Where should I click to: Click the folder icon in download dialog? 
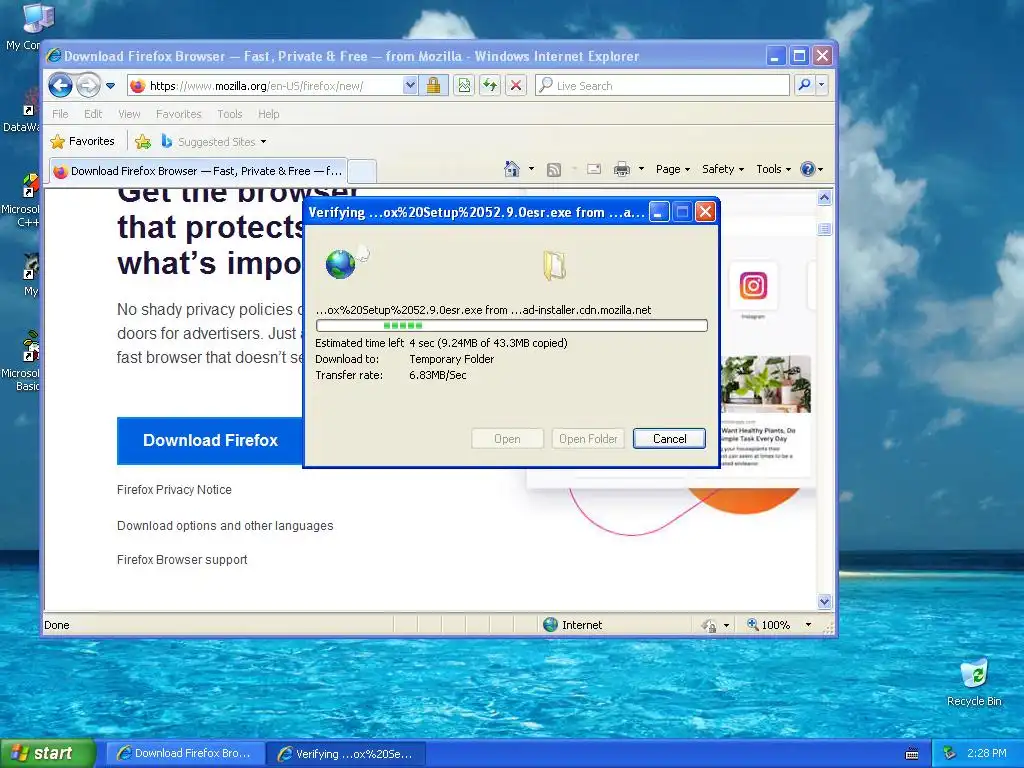[x=554, y=266]
